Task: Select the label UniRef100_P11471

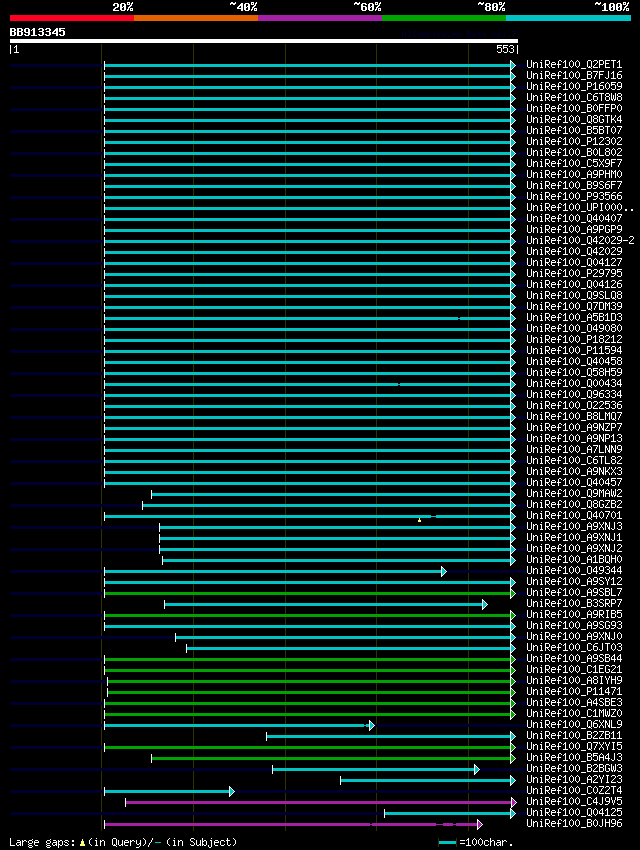Action: (x=574, y=691)
